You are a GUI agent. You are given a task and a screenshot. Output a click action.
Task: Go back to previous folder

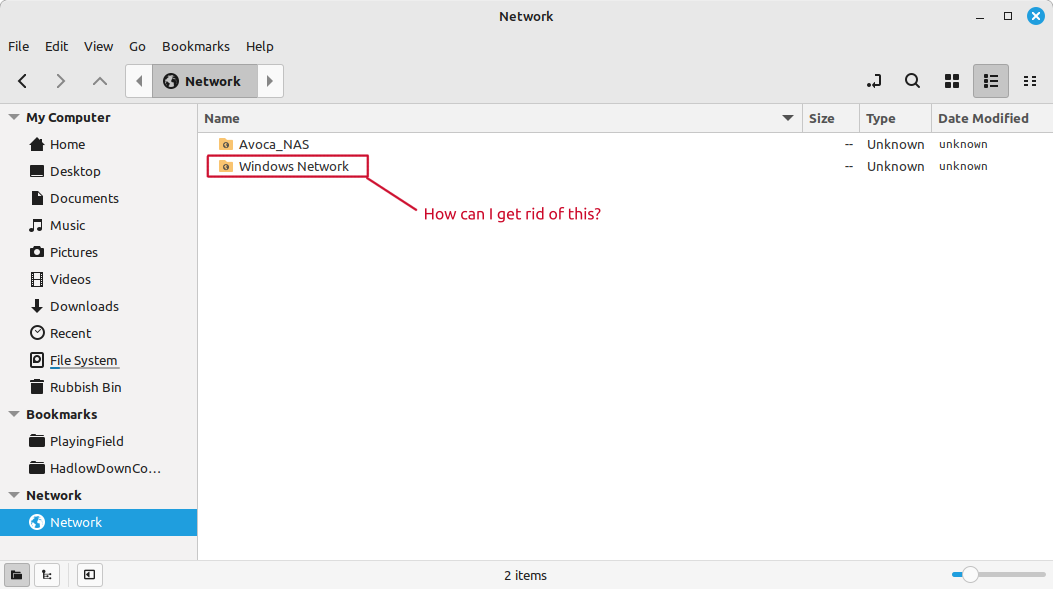click(23, 81)
